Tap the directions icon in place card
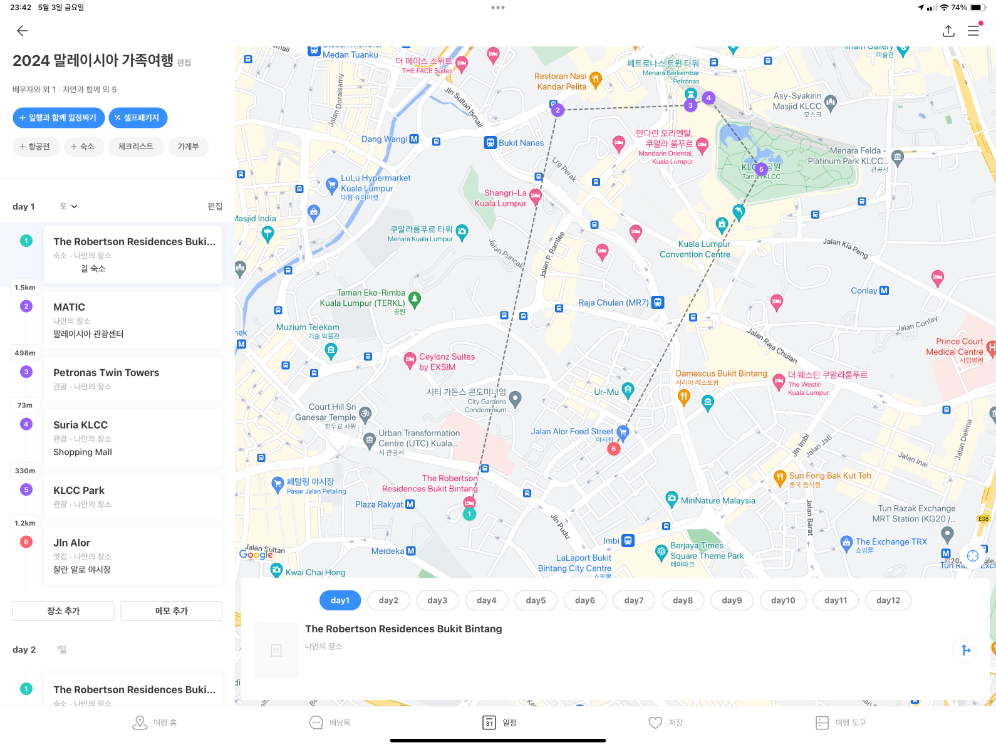This screenshot has width=996, height=747. point(966,650)
